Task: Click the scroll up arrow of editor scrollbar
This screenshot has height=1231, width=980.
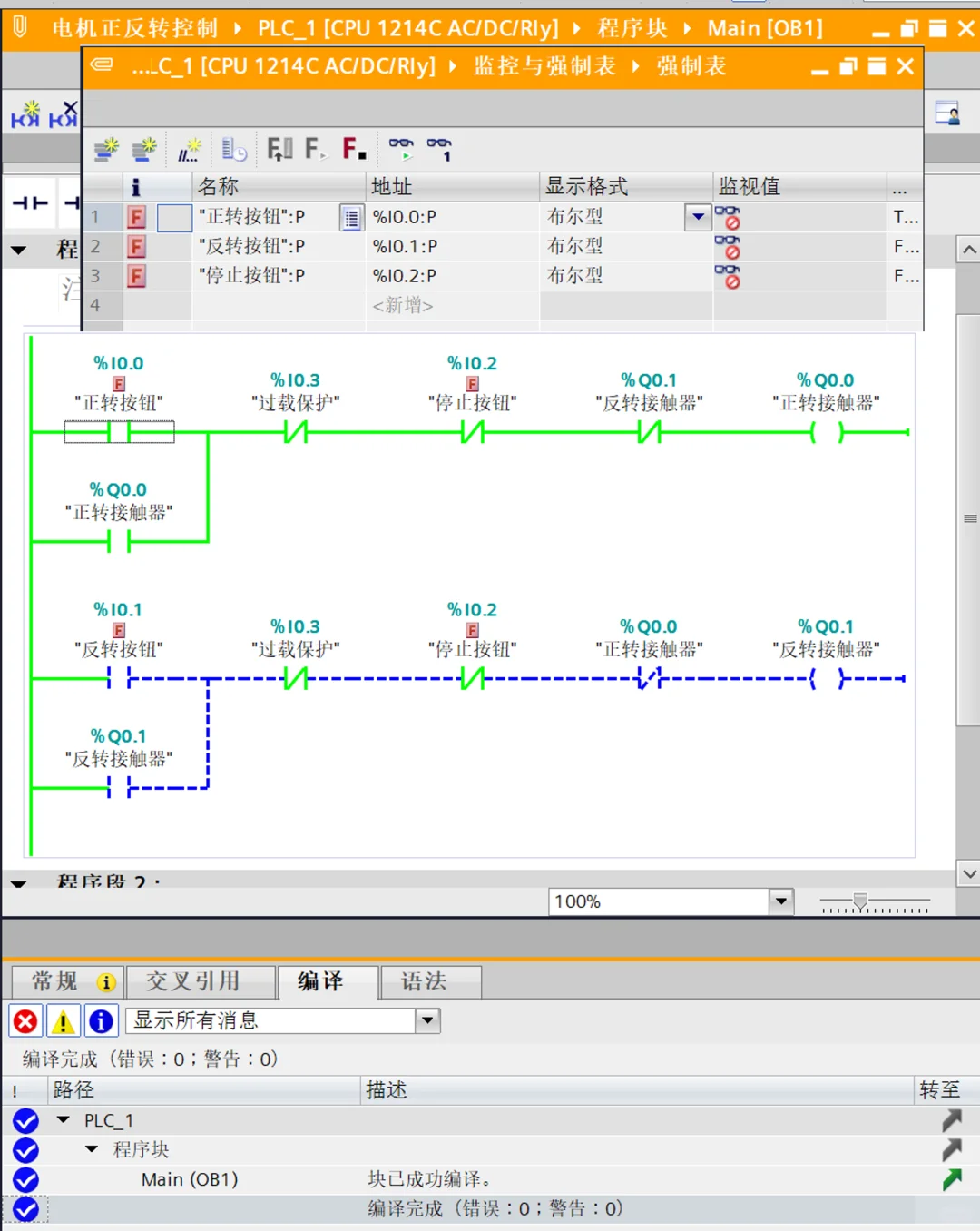Action: (969, 250)
